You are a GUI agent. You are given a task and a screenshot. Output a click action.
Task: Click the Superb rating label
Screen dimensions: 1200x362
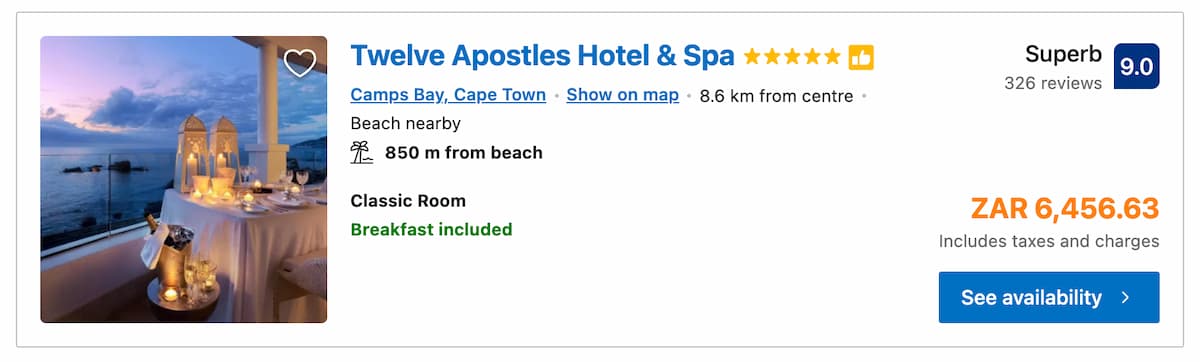click(x=1063, y=55)
